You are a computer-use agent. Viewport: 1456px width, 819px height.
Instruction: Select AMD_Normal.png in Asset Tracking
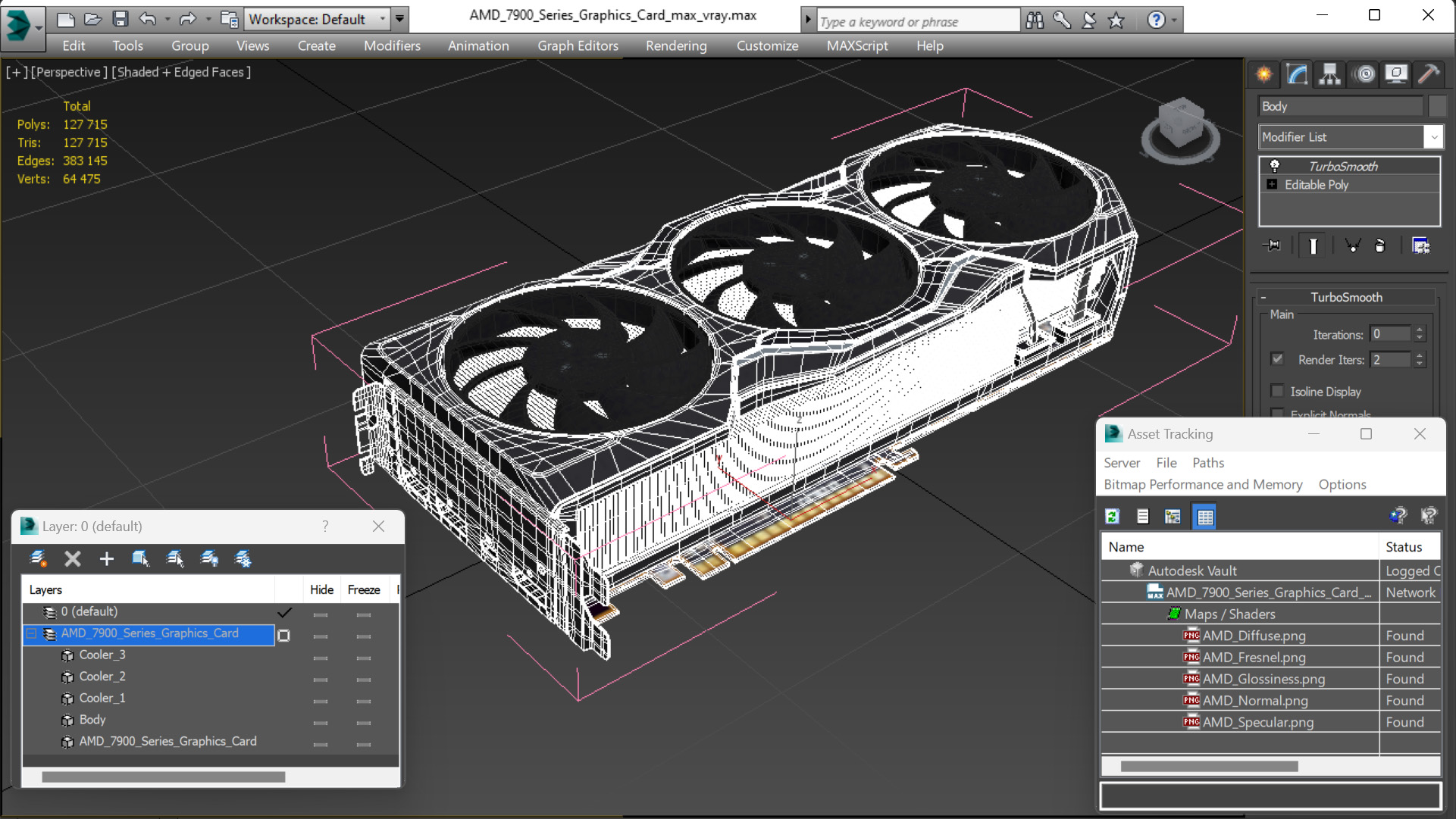click(x=1254, y=701)
